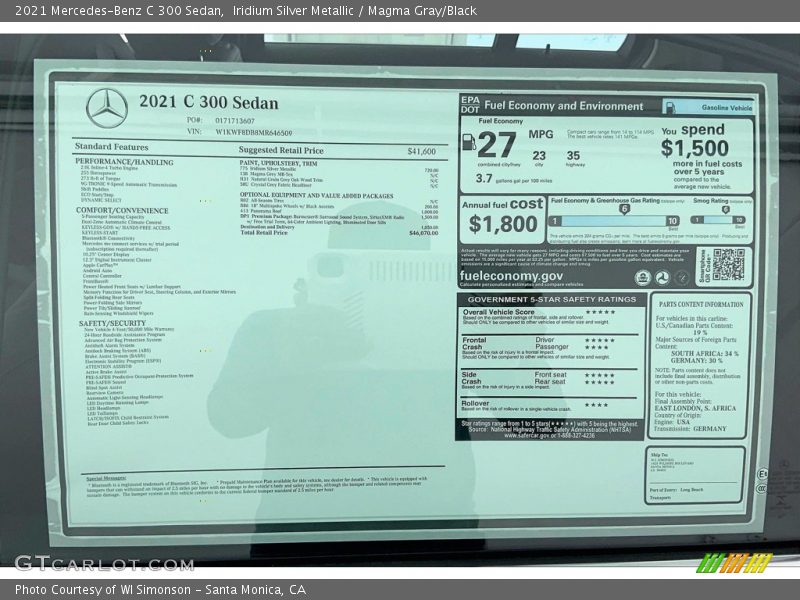Screen dimensions: 800x600
Task: Click the DOT seal icon nearest the QR code
Action: pyautogui.click(x=682, y=278)
